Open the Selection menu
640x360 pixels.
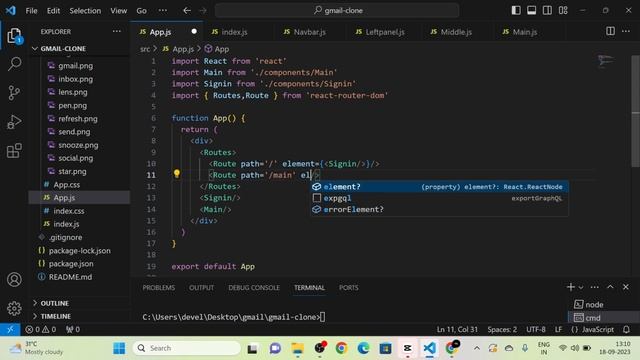85,11
